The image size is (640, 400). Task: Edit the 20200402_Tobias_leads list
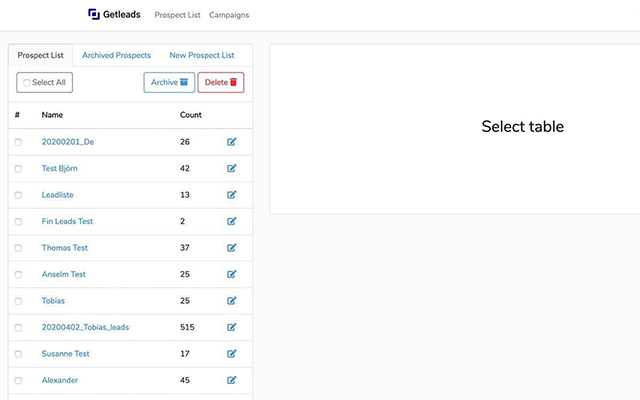pos(231,327)
